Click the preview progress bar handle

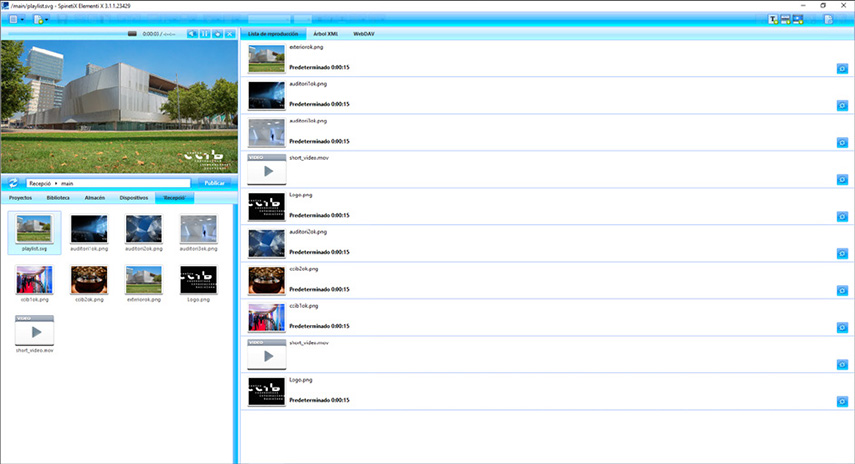tap(132, 34)
